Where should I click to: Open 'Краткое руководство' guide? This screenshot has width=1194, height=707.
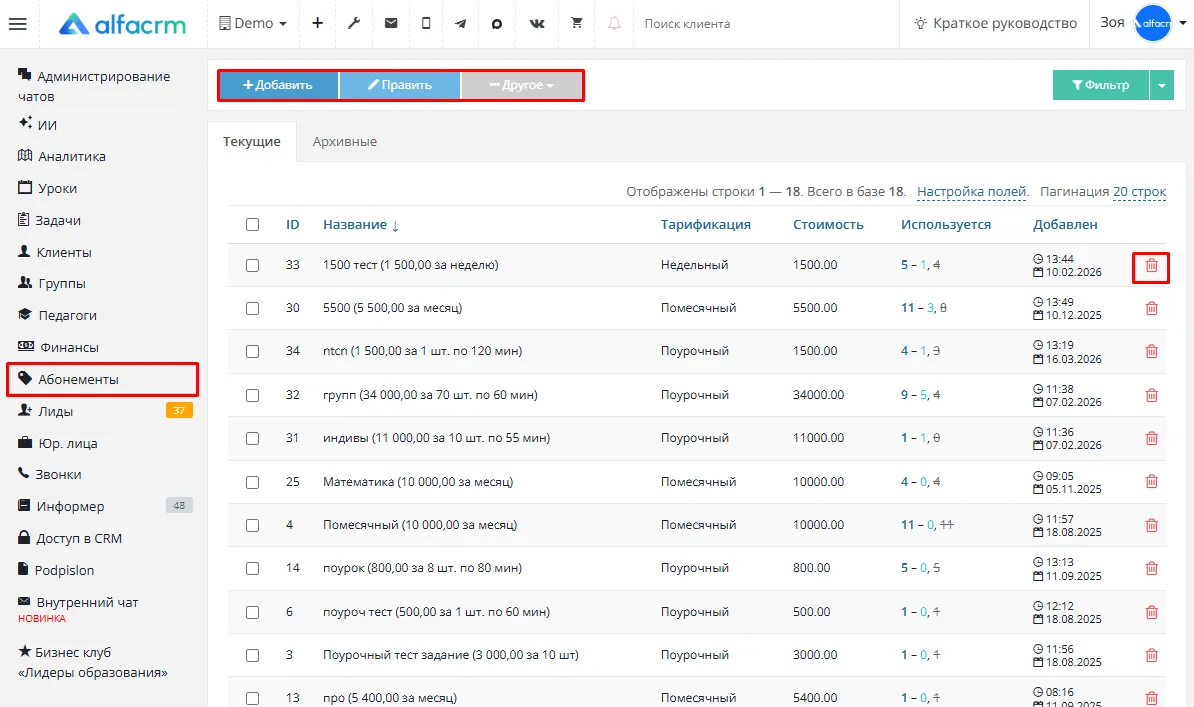coord(996,24)
